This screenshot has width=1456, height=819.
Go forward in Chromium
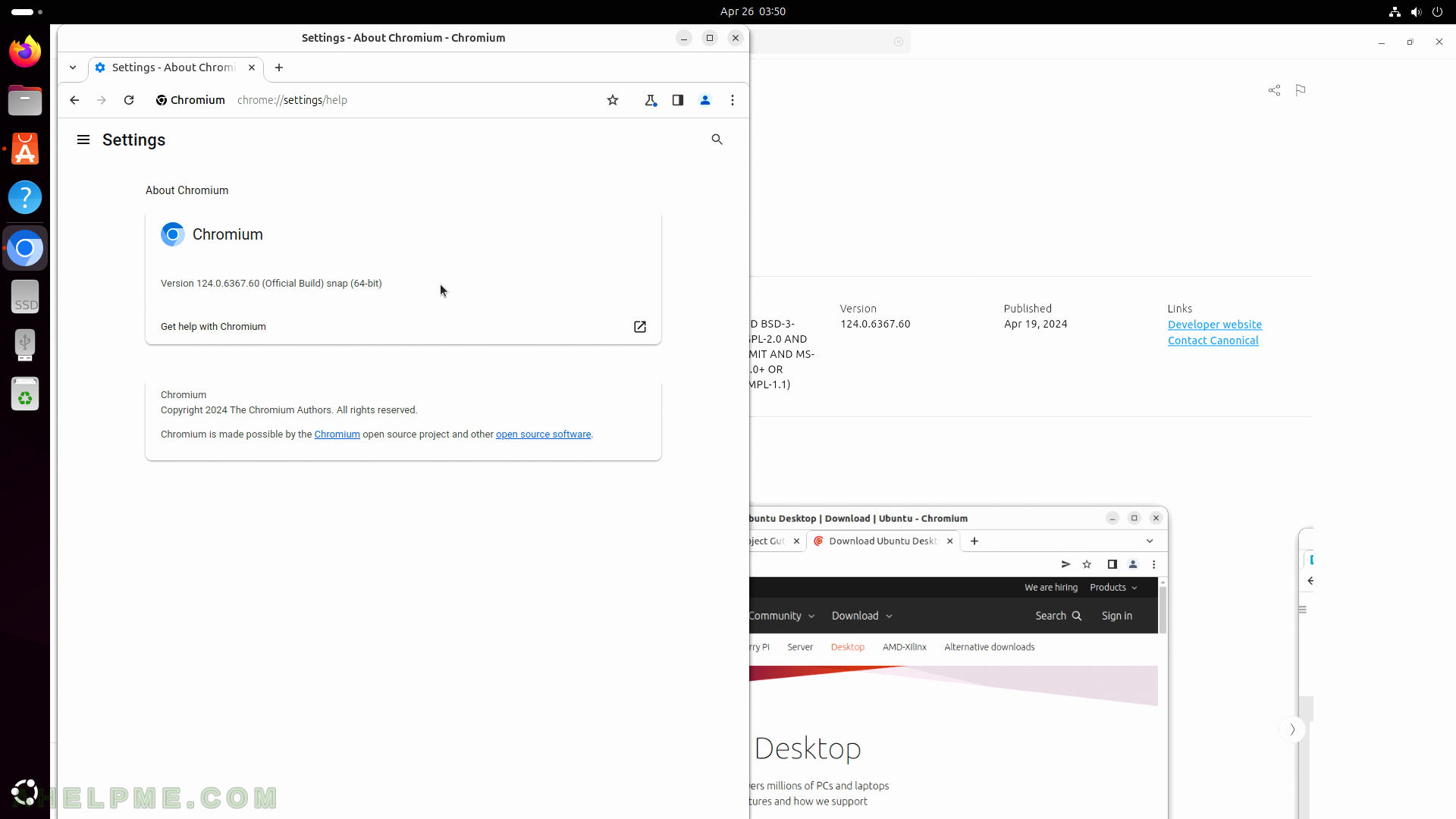point(102,100)
